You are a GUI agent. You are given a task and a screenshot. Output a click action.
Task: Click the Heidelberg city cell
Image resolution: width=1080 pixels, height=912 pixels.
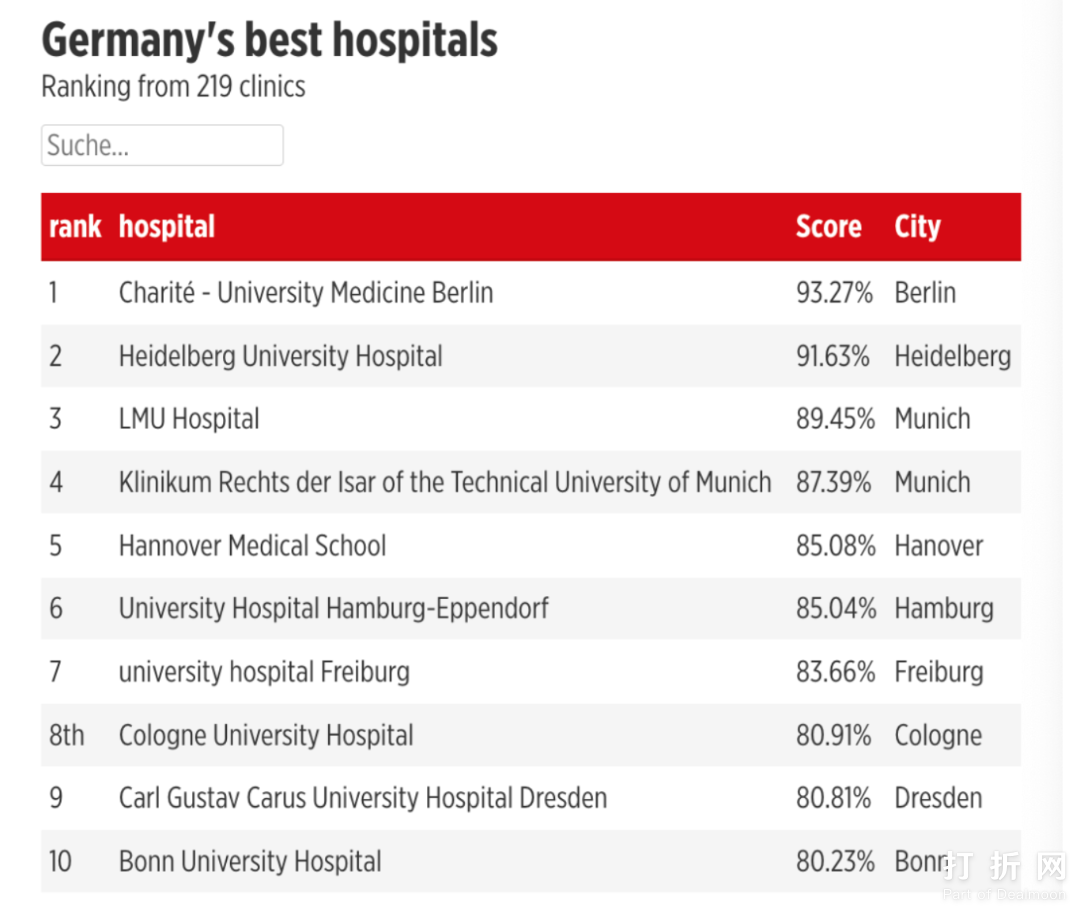[952, 356]
